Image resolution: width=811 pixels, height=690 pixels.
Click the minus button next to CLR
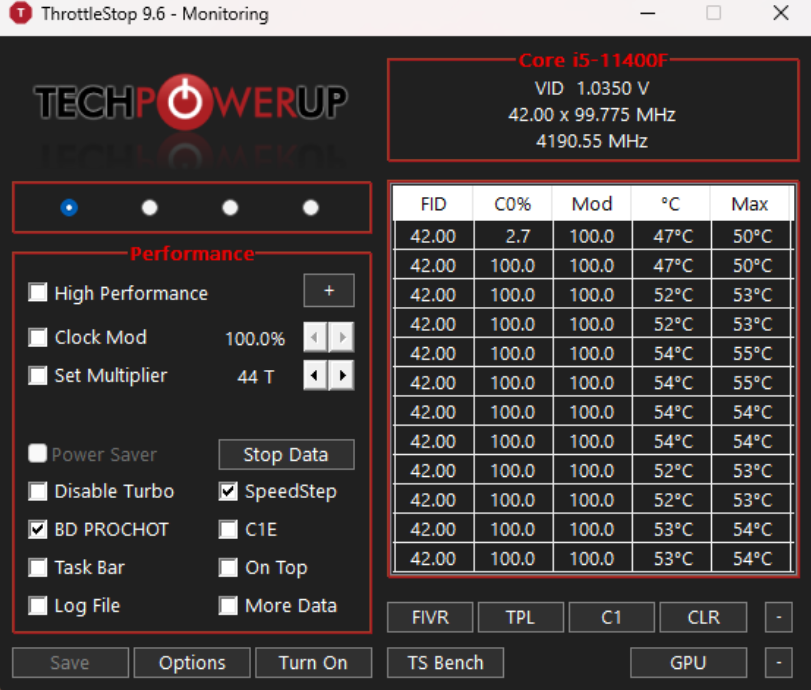point(779,617)
